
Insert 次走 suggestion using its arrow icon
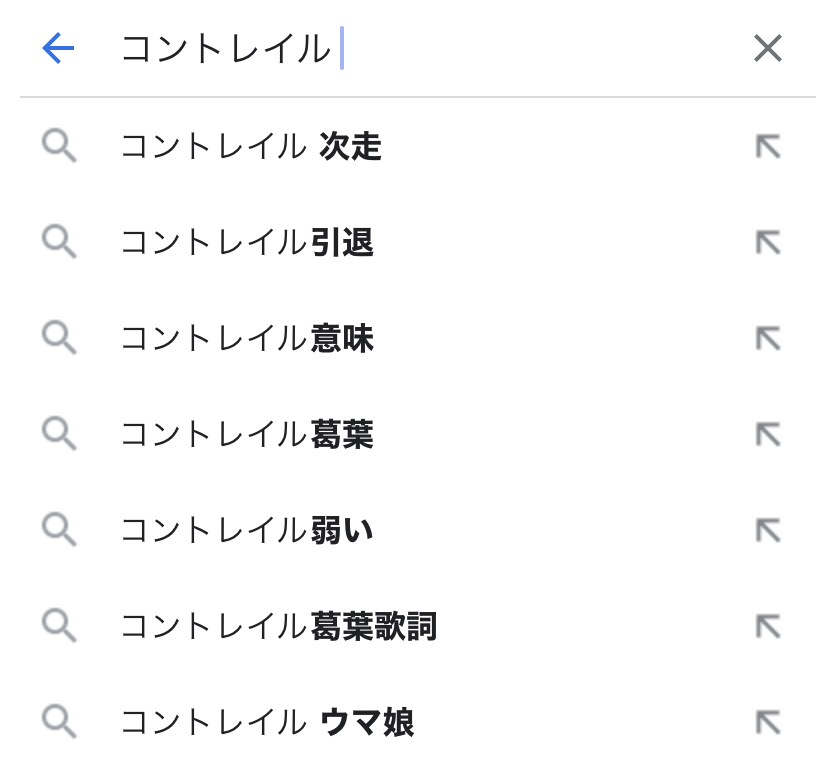[x=767, y=147]
